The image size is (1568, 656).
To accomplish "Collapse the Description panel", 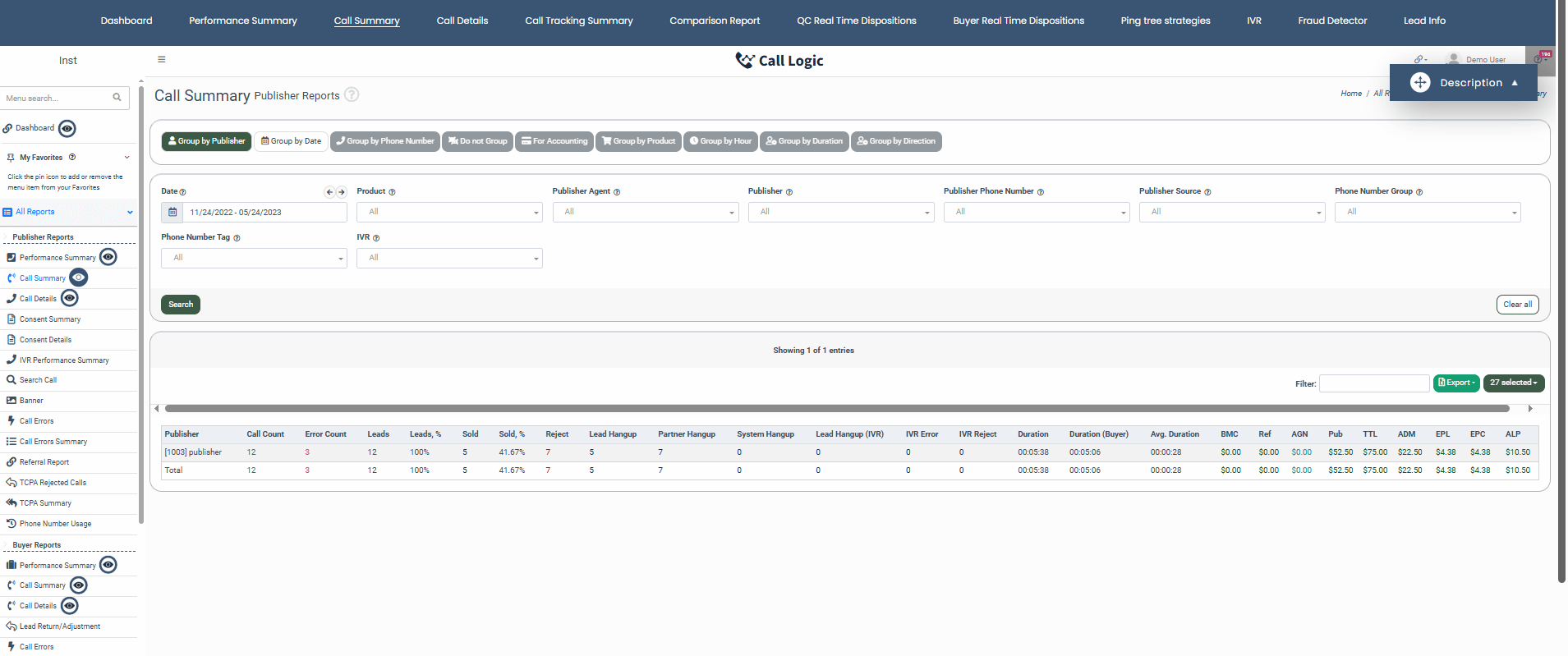I will click(x=1515, y=83).
